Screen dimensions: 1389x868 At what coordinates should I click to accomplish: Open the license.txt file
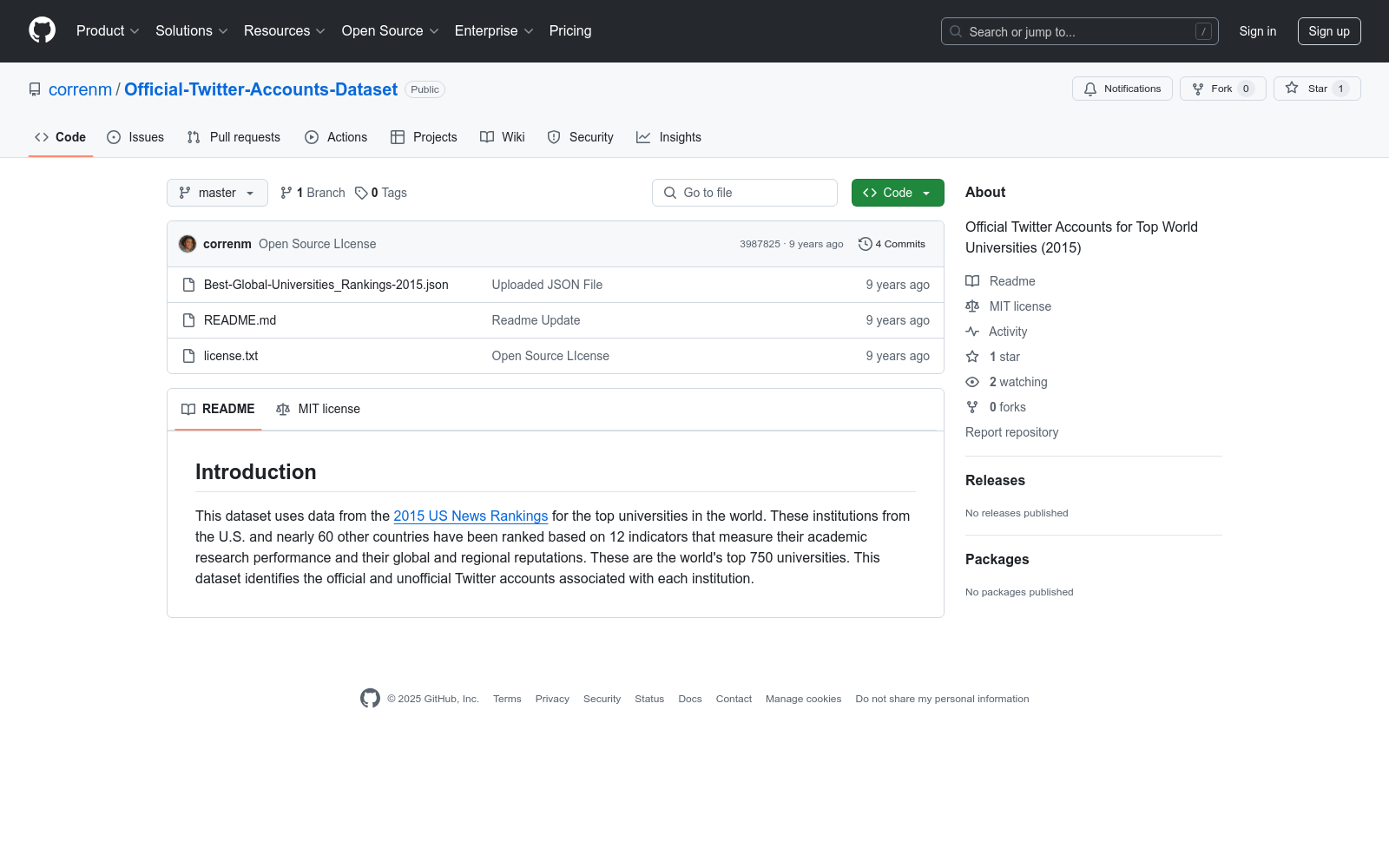(x=231, y=356)
